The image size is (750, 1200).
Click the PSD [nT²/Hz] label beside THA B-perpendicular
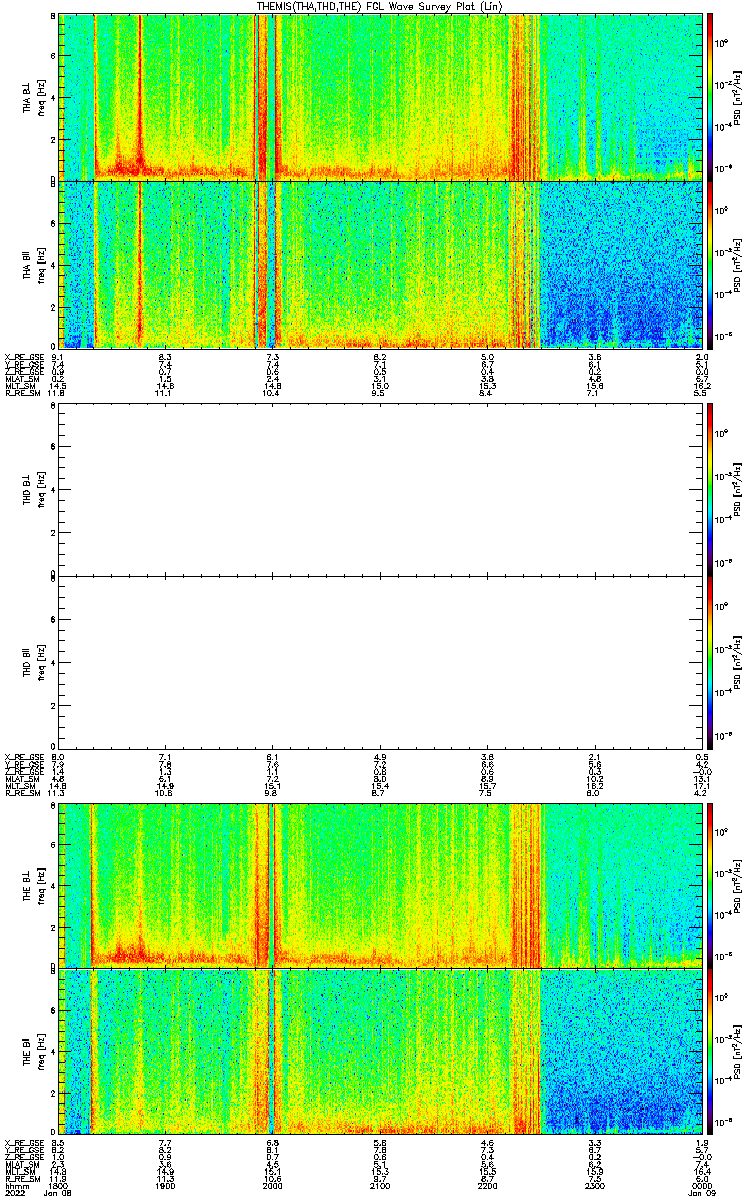click(x=739, y=97)
